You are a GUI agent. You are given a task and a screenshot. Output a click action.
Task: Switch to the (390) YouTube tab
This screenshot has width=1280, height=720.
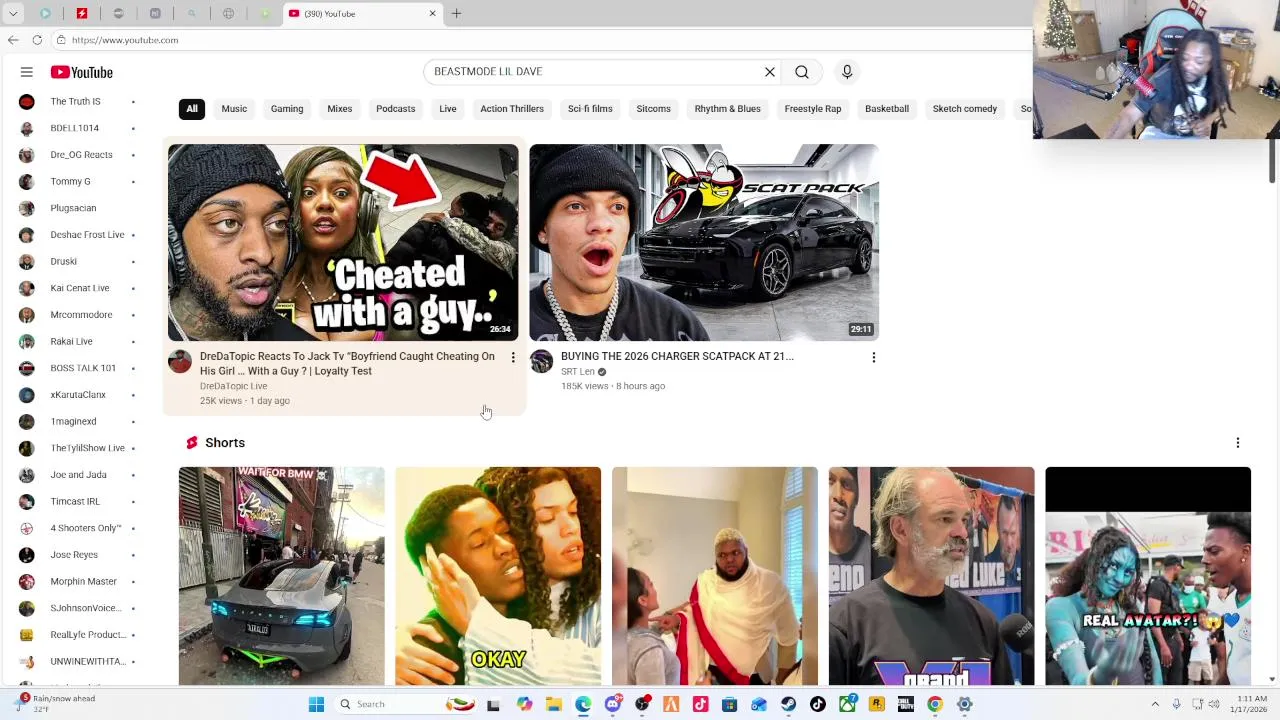tap(360, 14)
